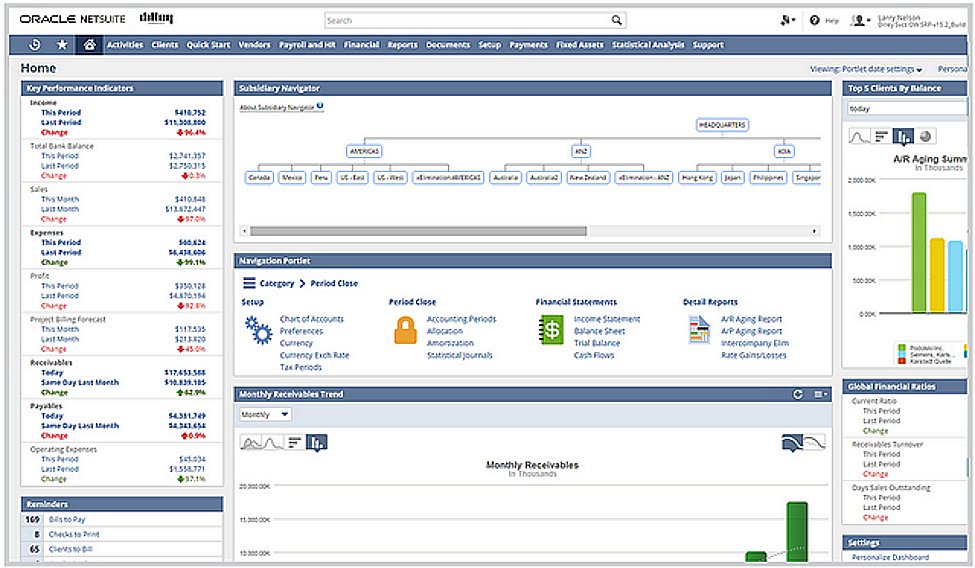Viewport: 975px width, 568px height.
Task: Open the Income Statement link
Action: point(606,319)
